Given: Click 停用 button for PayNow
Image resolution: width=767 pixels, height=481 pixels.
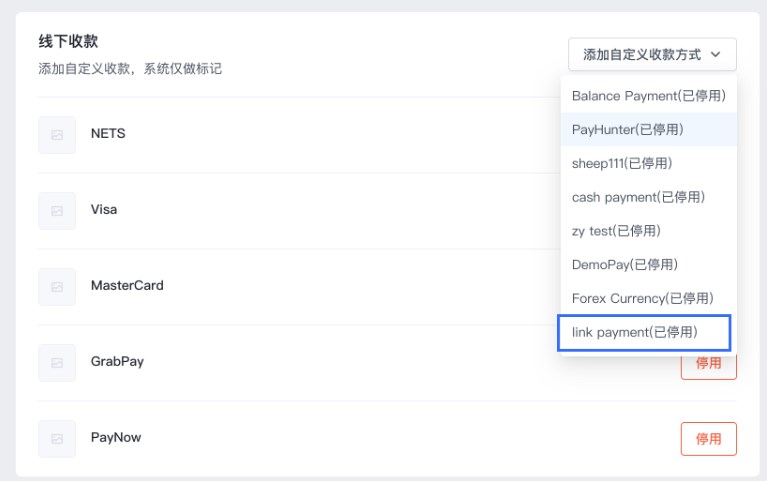Looking at the screenshot, I should [x=708, y=439].
